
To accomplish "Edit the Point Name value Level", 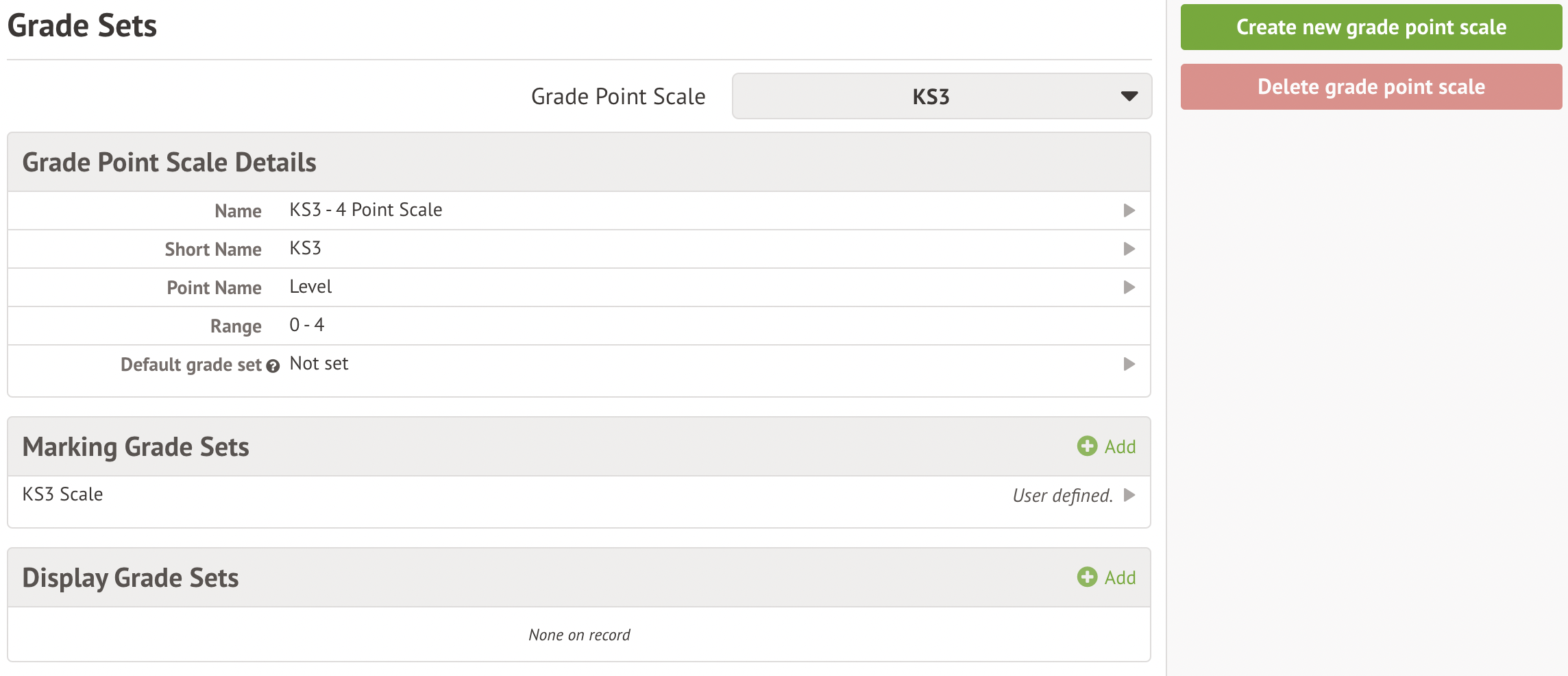I will click(310, 287).
